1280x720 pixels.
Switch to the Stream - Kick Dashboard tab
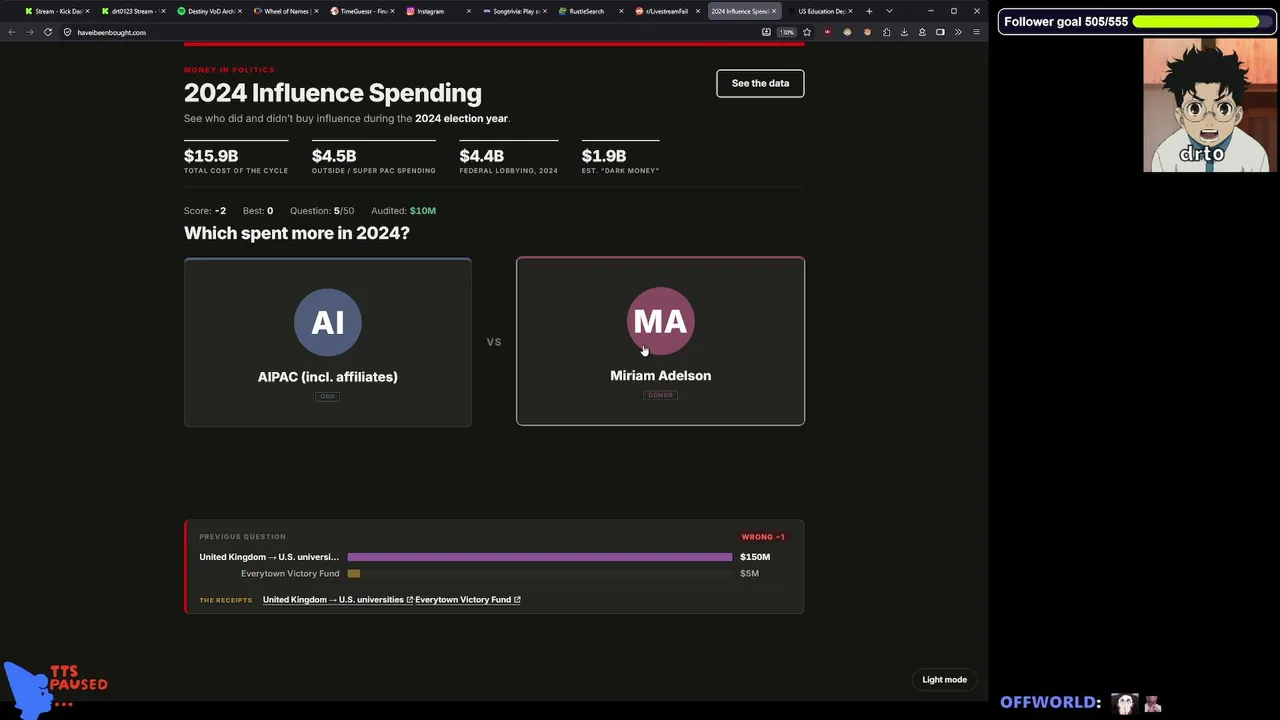tap(58, 11)
